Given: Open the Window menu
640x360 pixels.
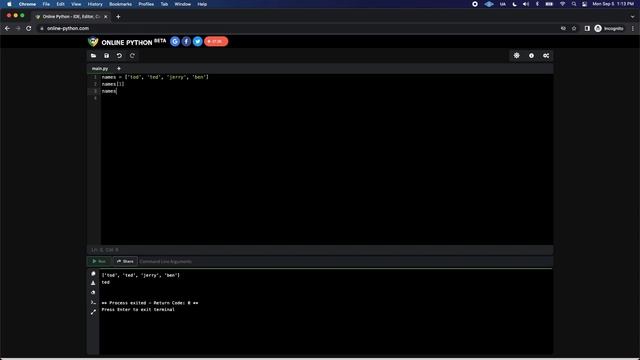Looking at the screenshot, I should [x=182, y=4].
